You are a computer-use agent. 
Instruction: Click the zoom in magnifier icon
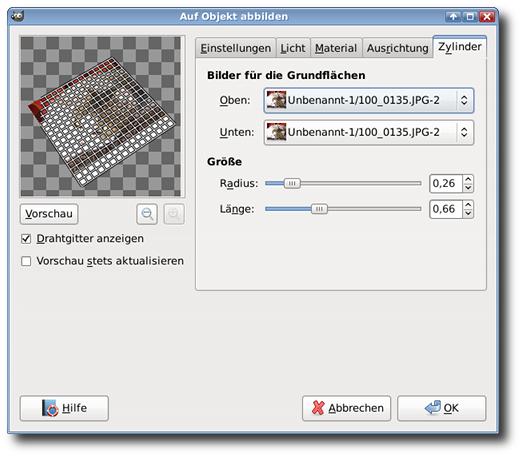pyautogui.click(x=174, y=214)
